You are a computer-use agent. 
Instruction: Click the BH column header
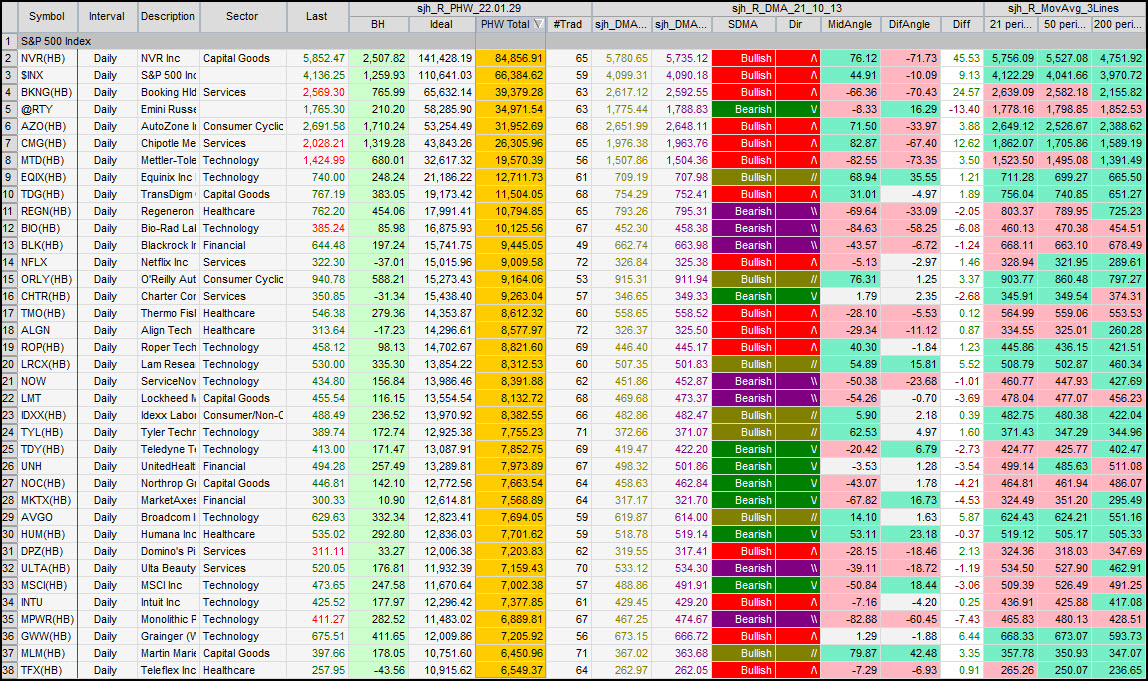(x=378, y=24)
